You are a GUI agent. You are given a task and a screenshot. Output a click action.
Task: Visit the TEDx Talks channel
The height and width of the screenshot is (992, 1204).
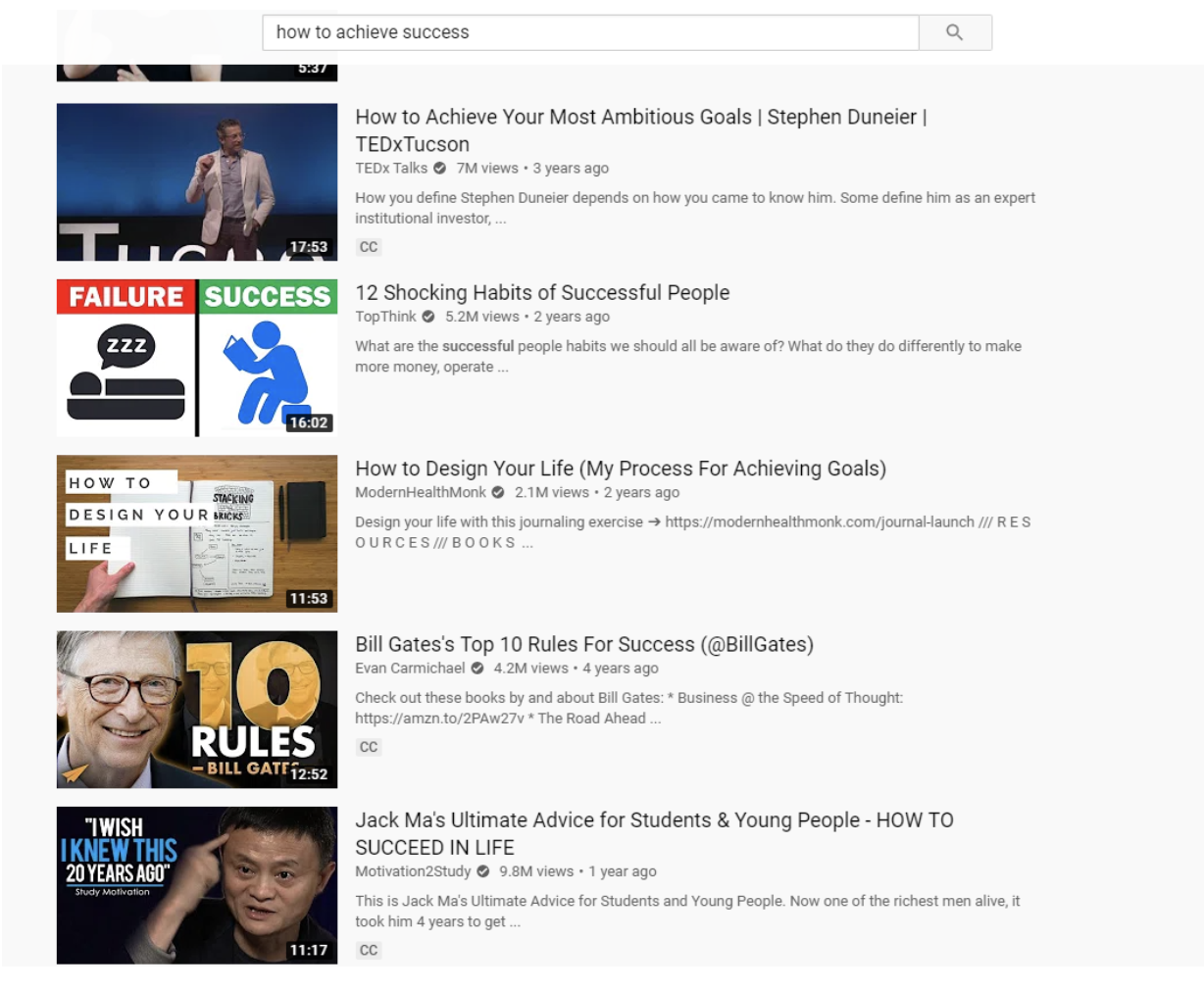(391, 168)
